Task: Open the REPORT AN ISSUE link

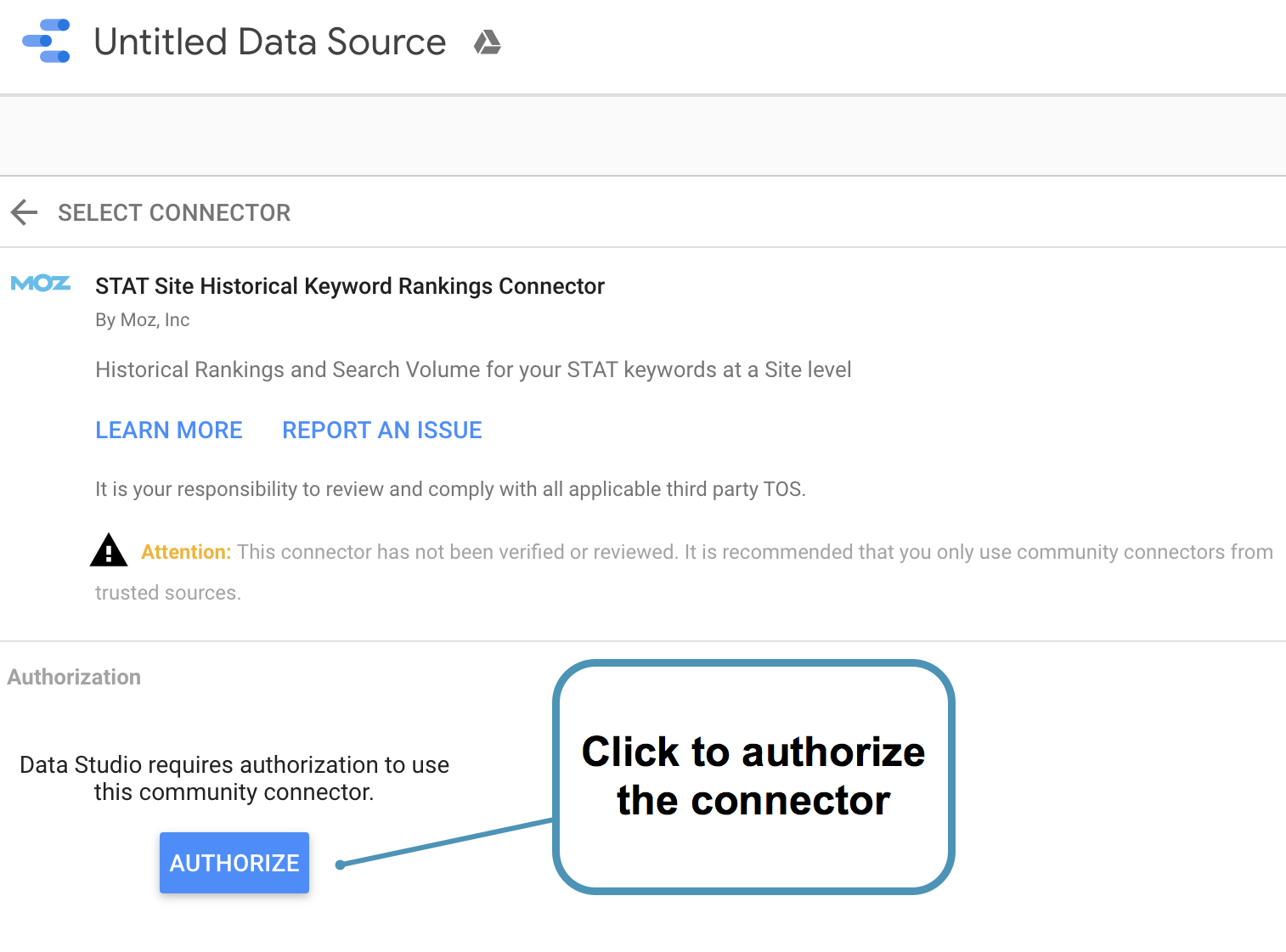Action: [381, 430]
